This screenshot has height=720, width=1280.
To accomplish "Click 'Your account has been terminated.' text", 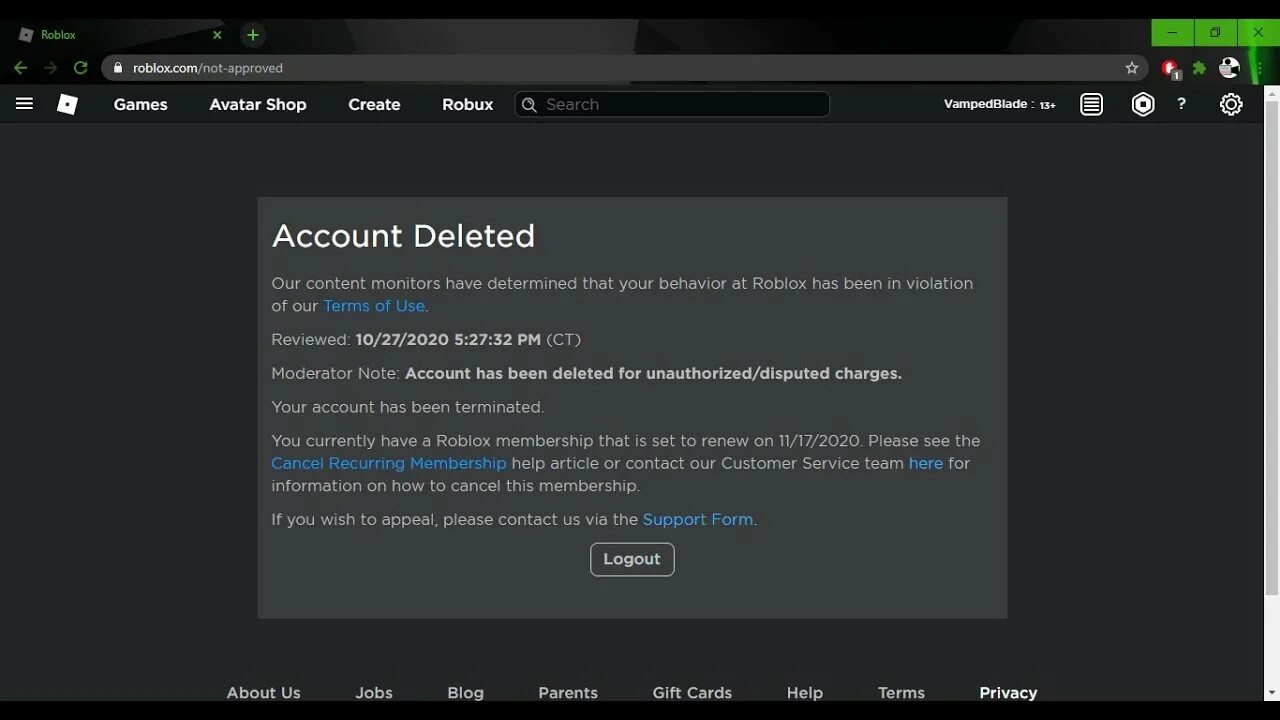I will (408, 407).
